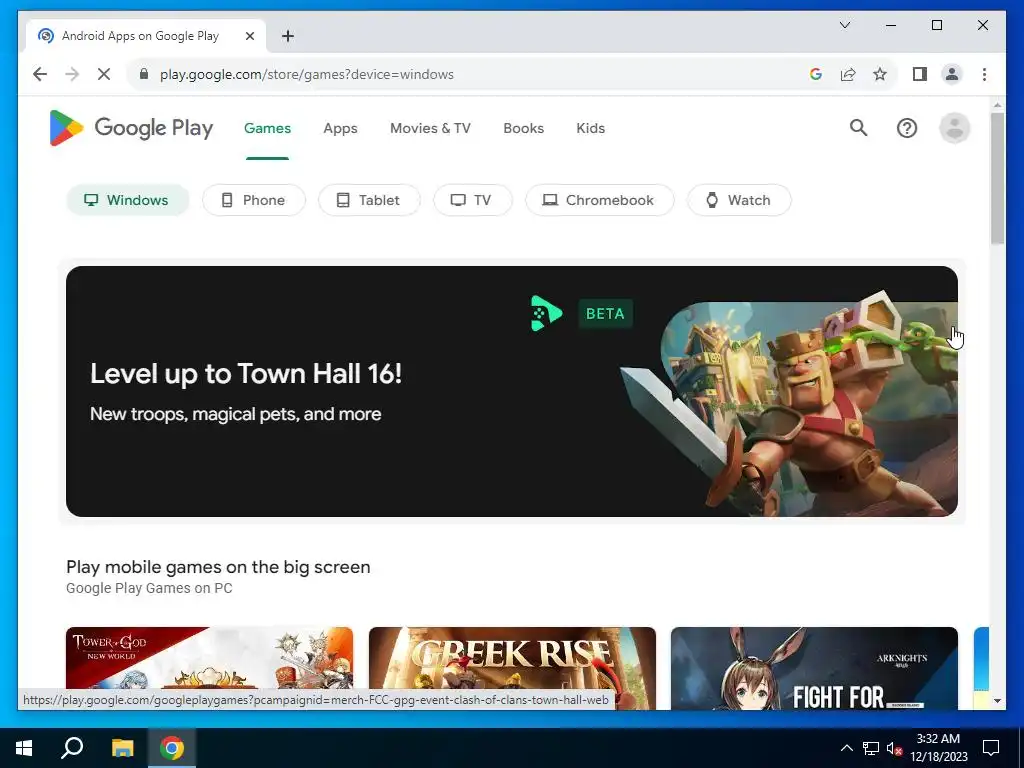The height and width of the screenshot is (768, 1024).
Task: Click the page vertical scrollbar thumb
Action: (x=997, y=179)
